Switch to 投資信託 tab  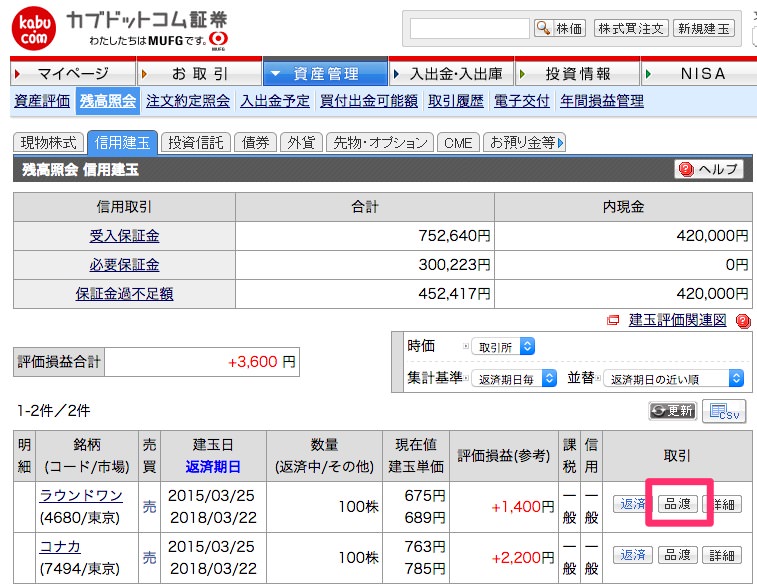point(196,143)
